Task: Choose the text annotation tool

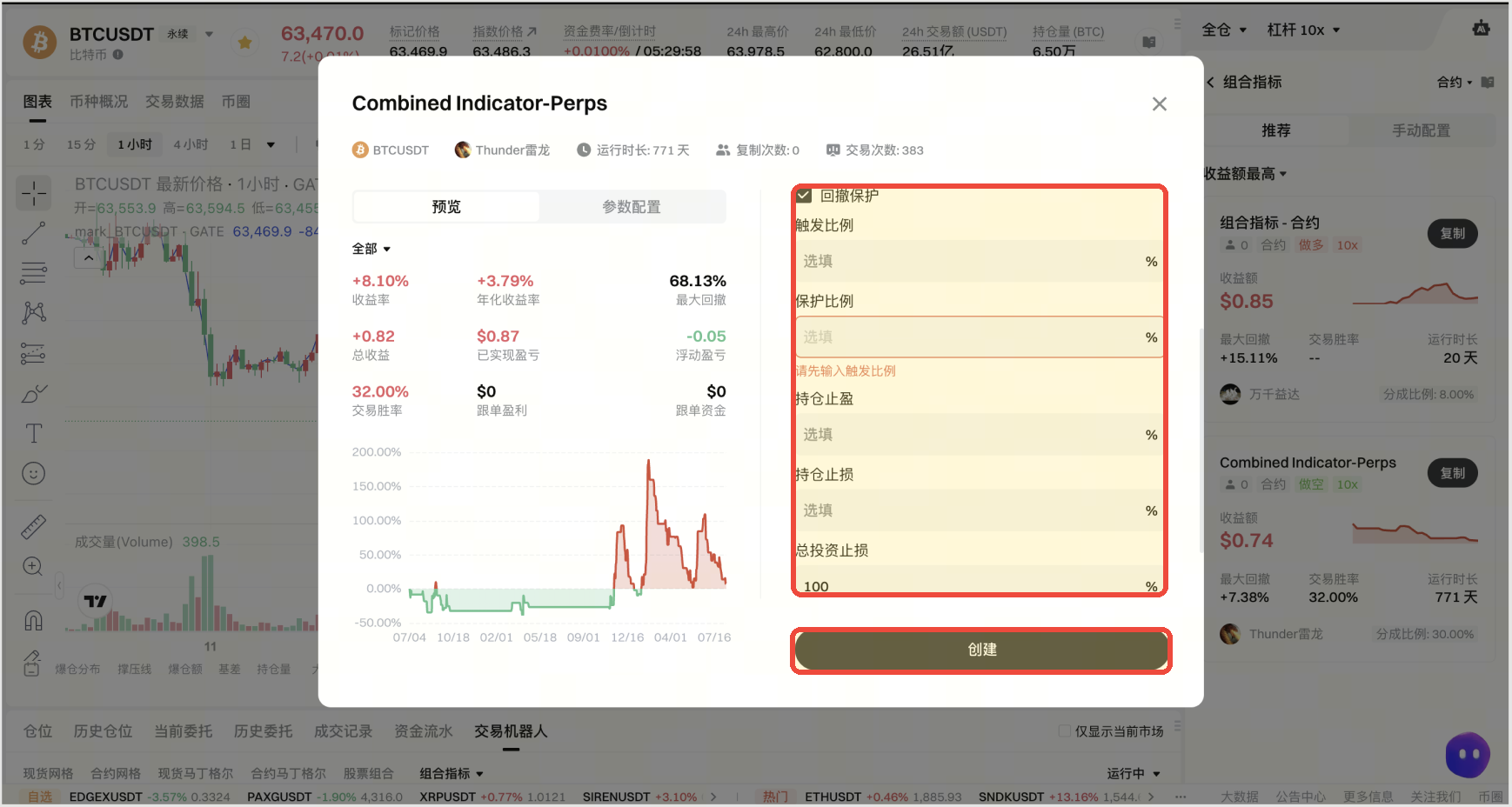Action: [x=34, y=433]
